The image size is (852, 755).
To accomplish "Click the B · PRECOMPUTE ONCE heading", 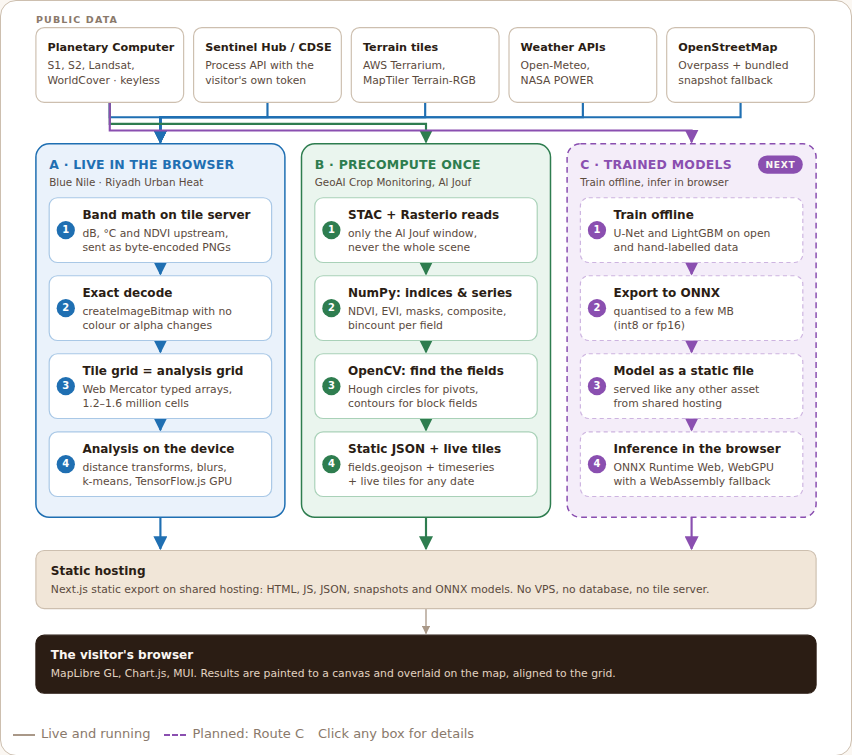I will [x=398, y=165].
